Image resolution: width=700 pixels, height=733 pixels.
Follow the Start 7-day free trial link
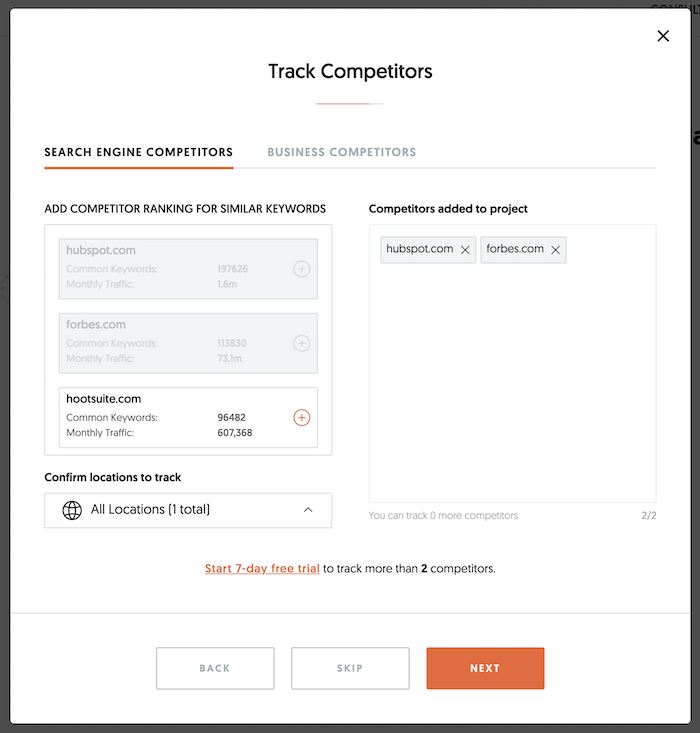(x=262, y=569)
